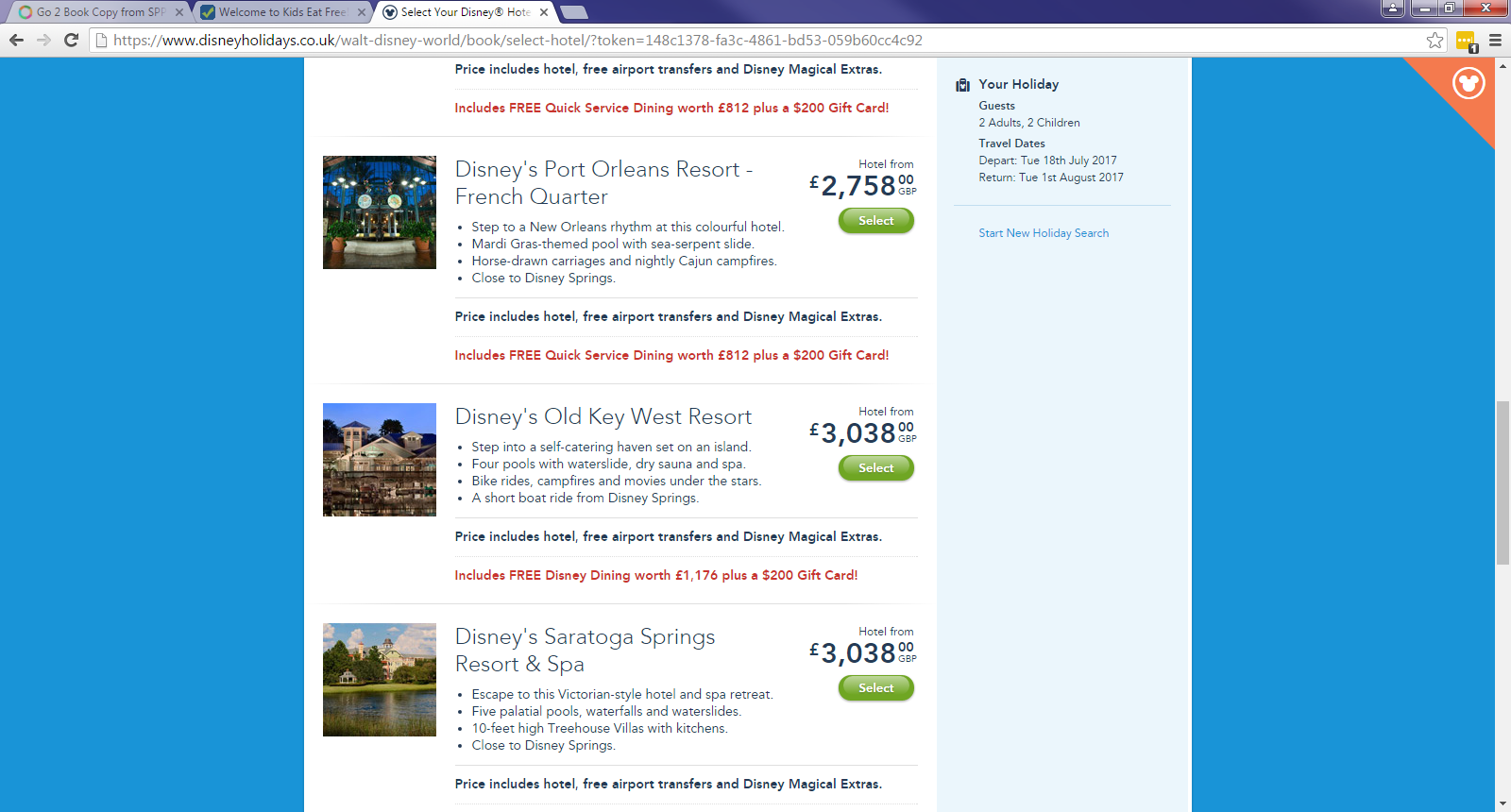Viewport: 1511px width, 812px height.
Task: Click the '2 Adults, 2 Children' guests text
Action: click(1029, 123)
